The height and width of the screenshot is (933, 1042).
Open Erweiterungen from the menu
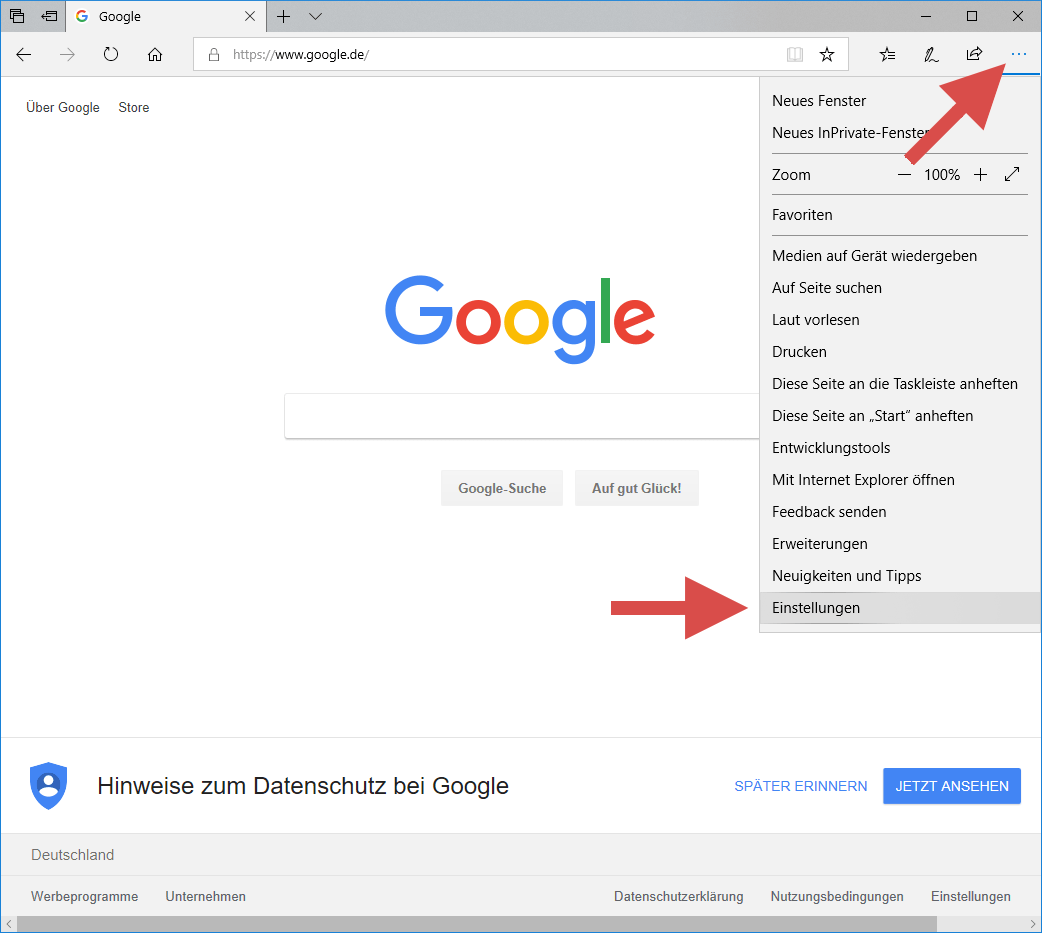point(900,544)
